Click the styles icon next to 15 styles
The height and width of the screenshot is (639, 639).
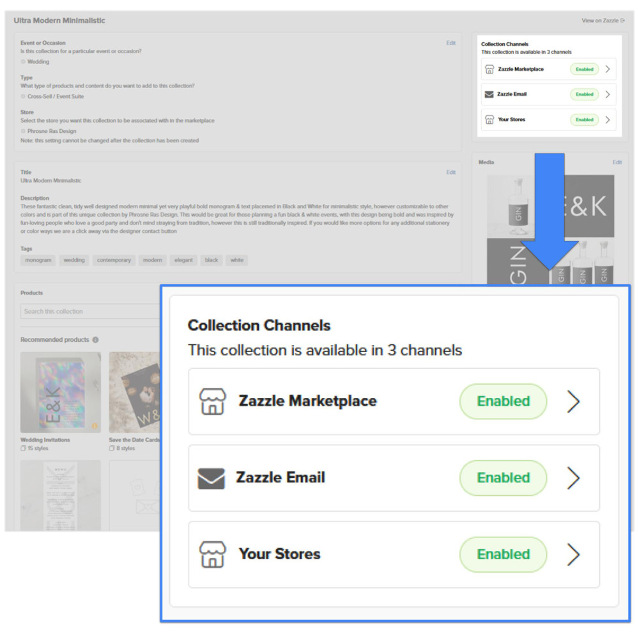[x=23, y=448]
